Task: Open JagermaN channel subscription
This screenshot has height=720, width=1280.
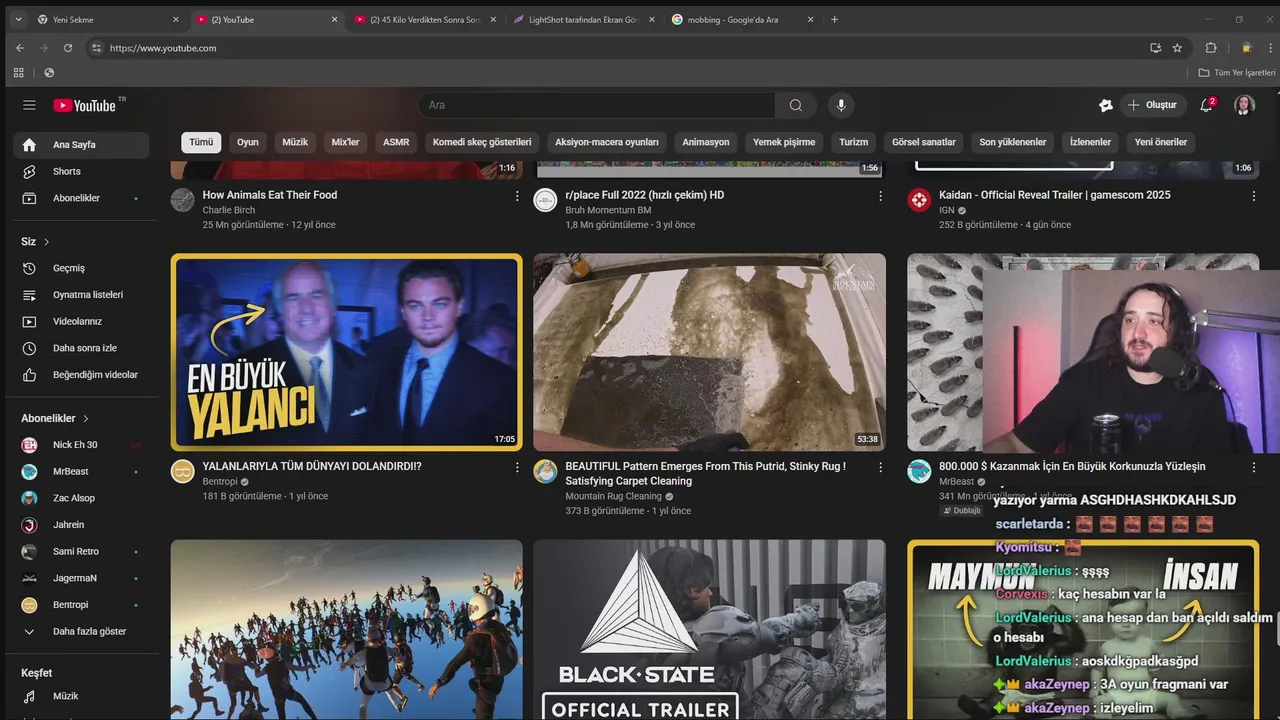Action: 82,578
